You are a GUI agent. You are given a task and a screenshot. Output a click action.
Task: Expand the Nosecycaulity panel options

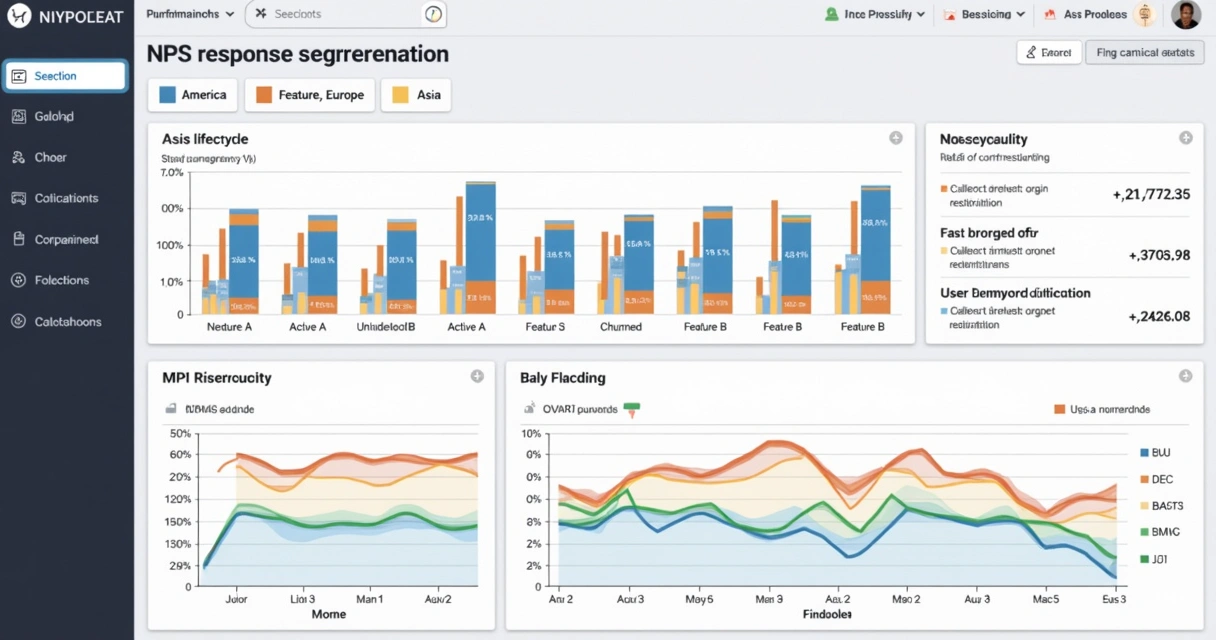point(1186,138)
